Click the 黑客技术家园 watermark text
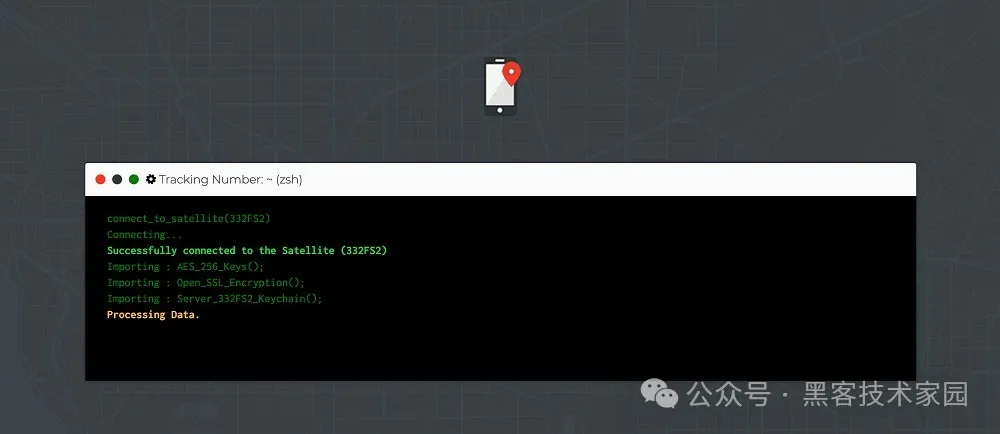 point(886,394)
